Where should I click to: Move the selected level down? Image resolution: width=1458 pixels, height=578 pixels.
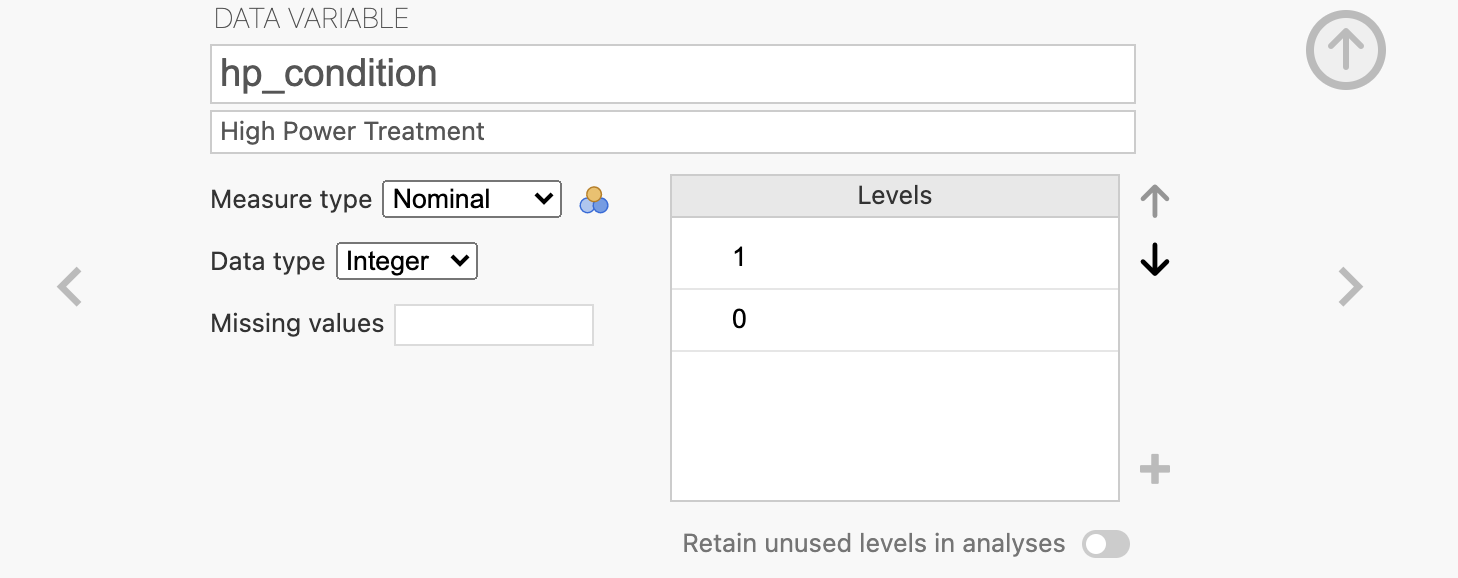pos(1155,260)
